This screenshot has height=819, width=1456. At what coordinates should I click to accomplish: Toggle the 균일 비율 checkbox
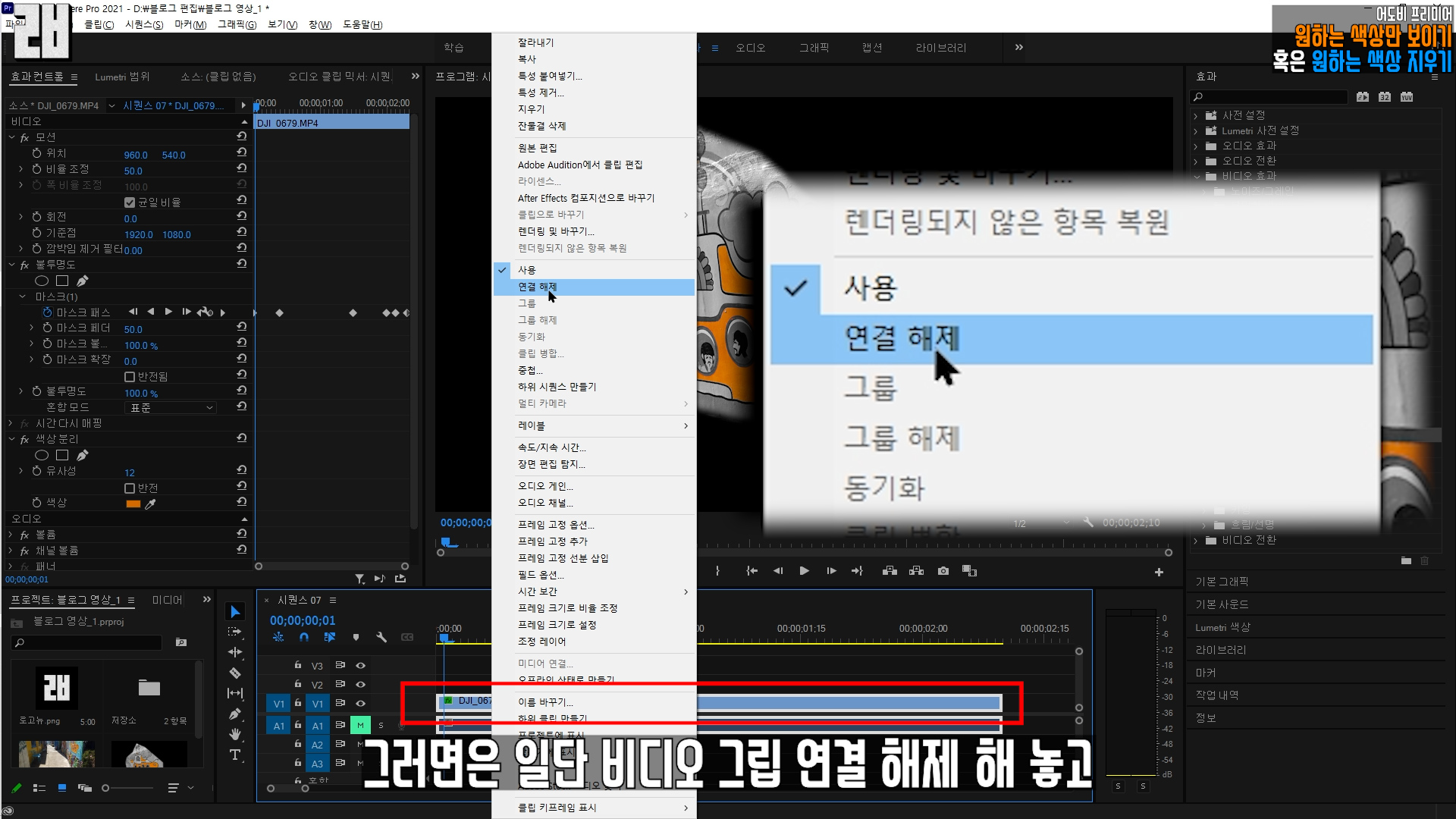(x=130, y=202)
